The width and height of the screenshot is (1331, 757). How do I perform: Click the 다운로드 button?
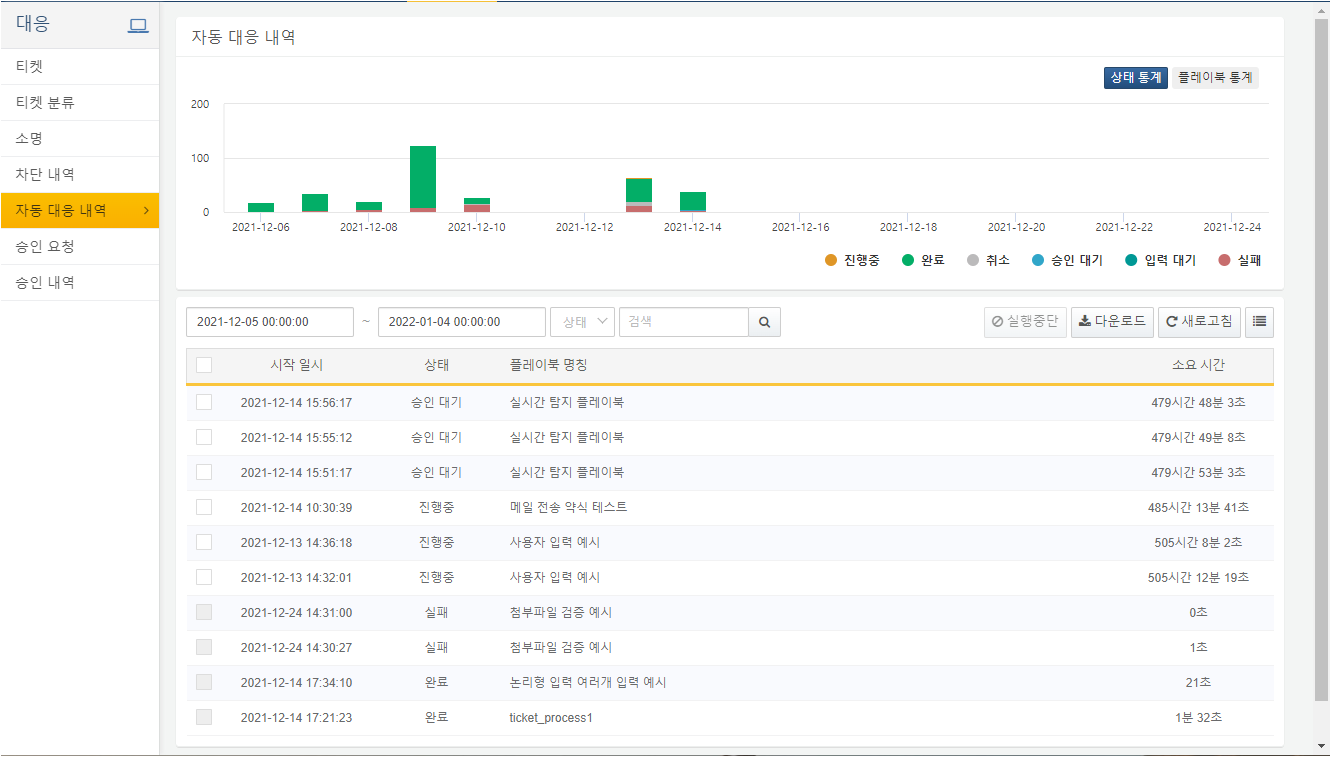pyautogui.click(x=1112, y=322)
